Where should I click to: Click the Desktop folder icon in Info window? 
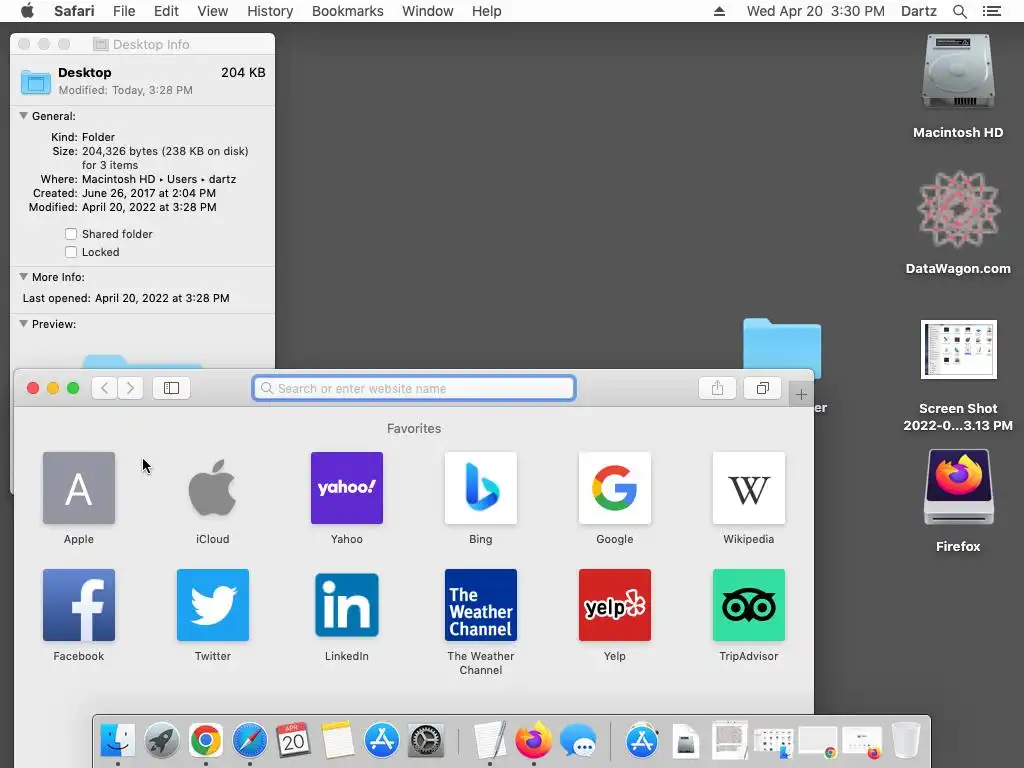(35, 82)
